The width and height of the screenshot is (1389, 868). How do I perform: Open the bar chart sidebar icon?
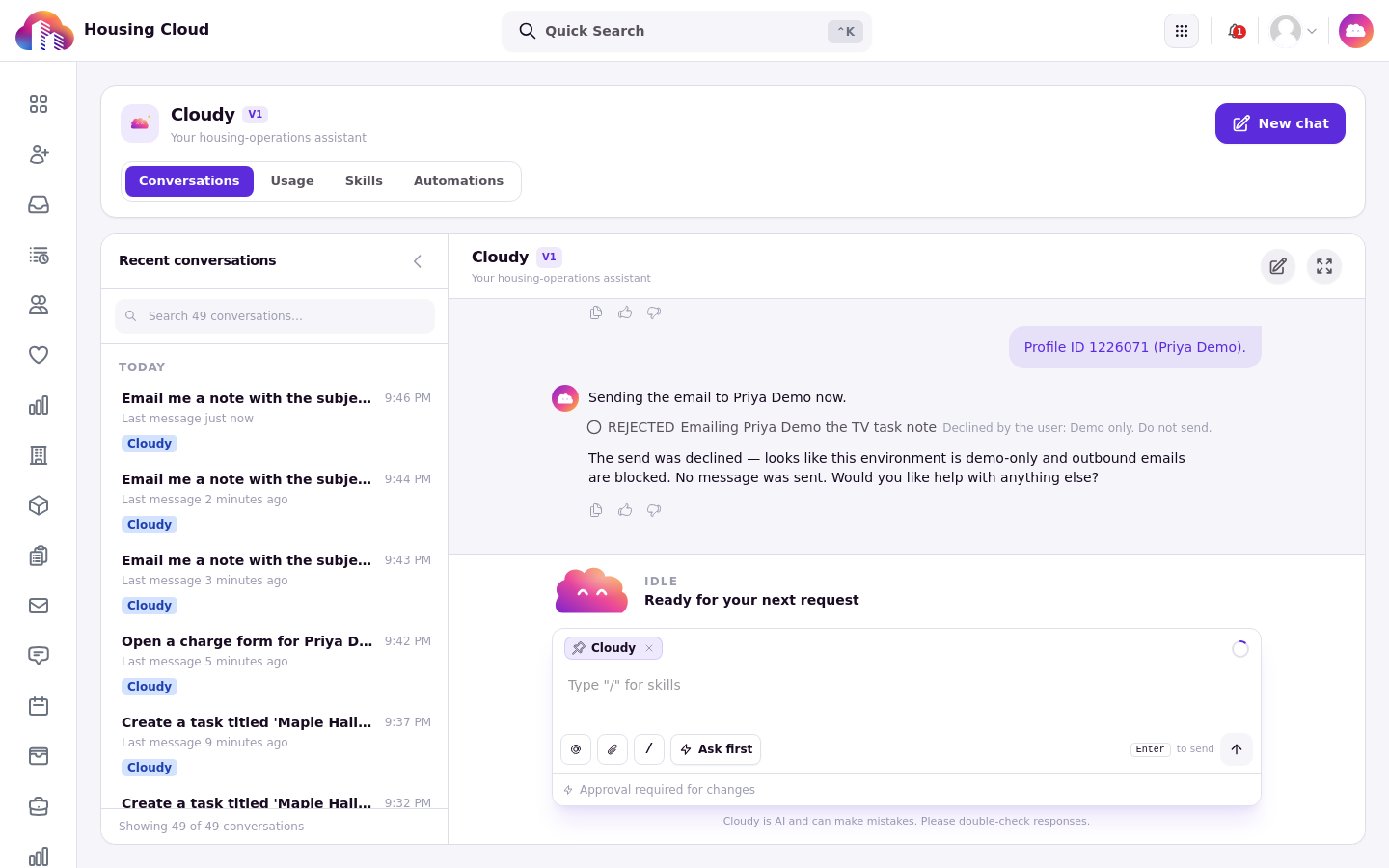[x=39, y=405]
